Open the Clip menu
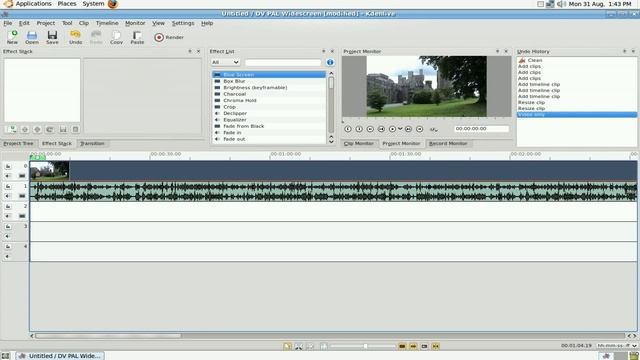Viewport: 640px width, 360px height. click(84, 23)
